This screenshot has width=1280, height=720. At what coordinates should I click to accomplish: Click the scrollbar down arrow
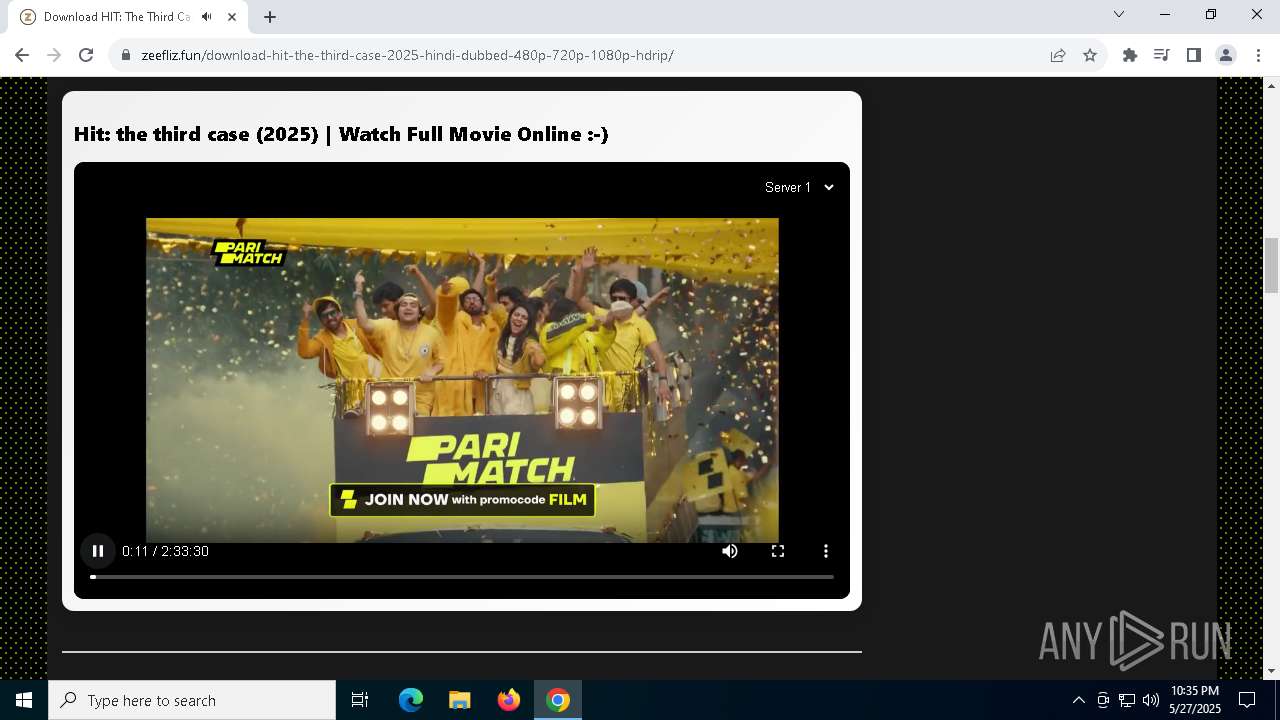pos(1271,671)
